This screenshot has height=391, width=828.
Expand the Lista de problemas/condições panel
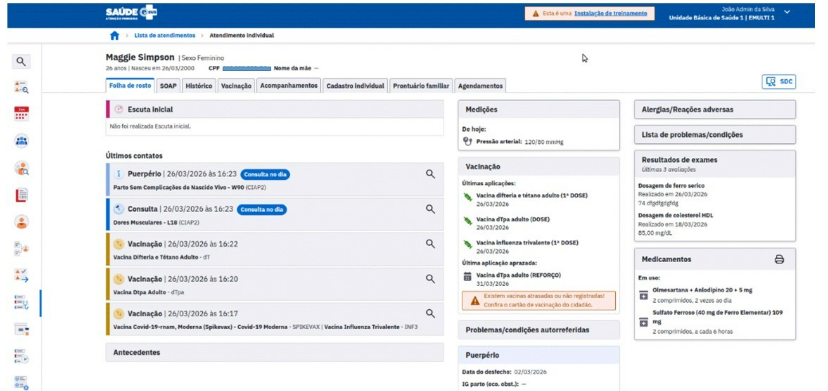[714, 135]
